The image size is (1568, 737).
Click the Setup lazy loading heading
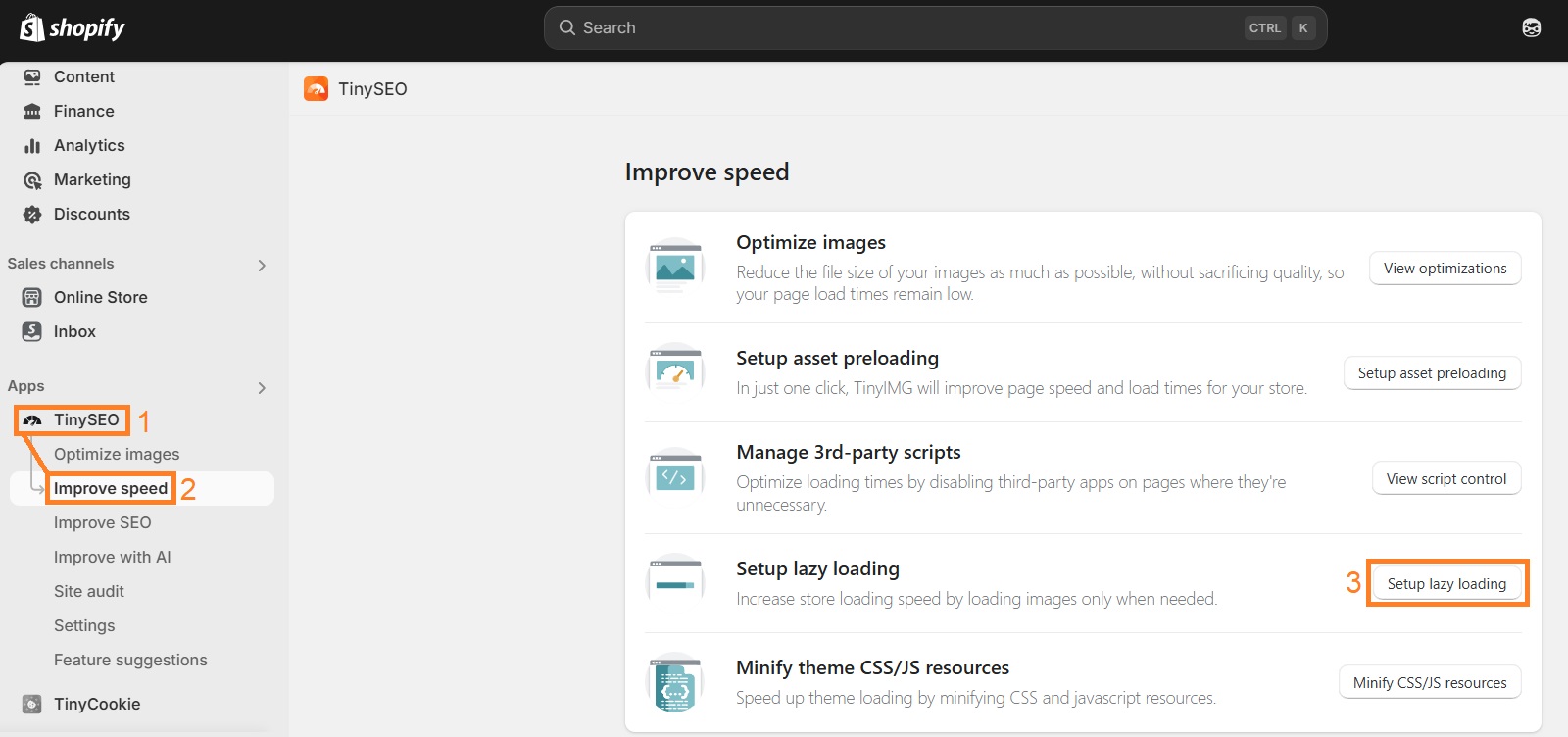(x=817, y=568)
